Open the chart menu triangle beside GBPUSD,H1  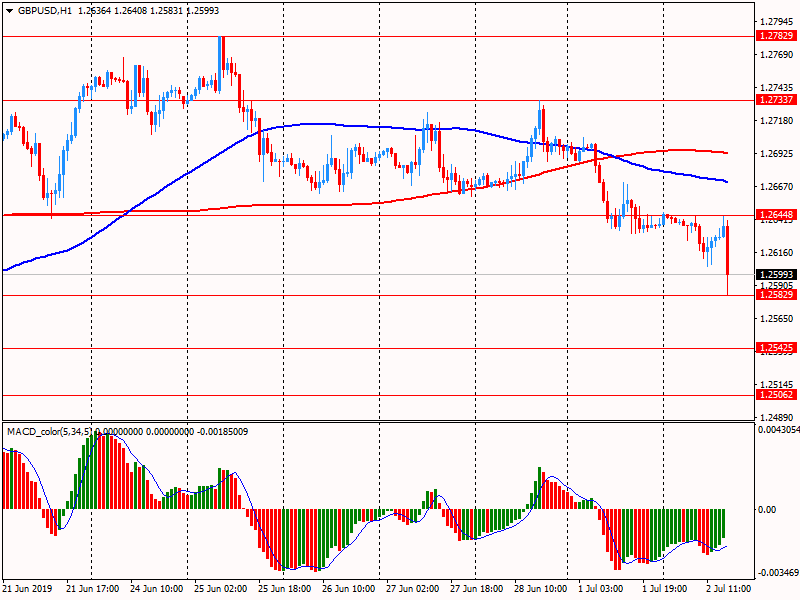[10, 10]
